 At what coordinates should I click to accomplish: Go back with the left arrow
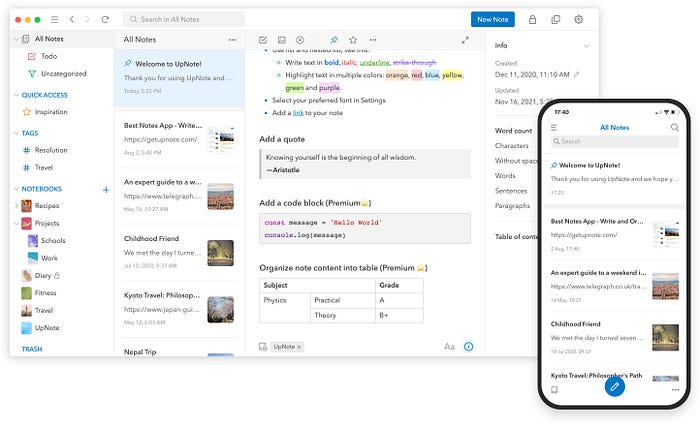pos(72,19)
